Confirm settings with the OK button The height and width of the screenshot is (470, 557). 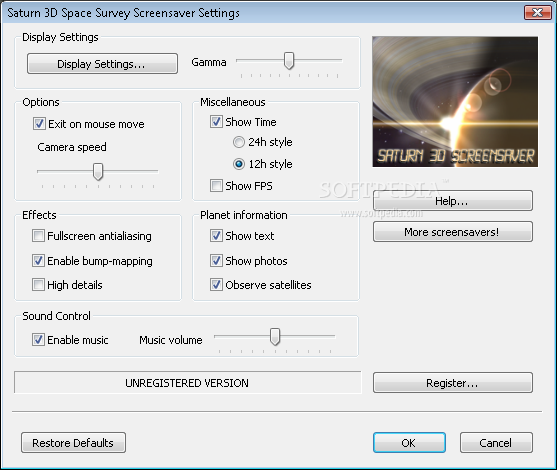409,443
